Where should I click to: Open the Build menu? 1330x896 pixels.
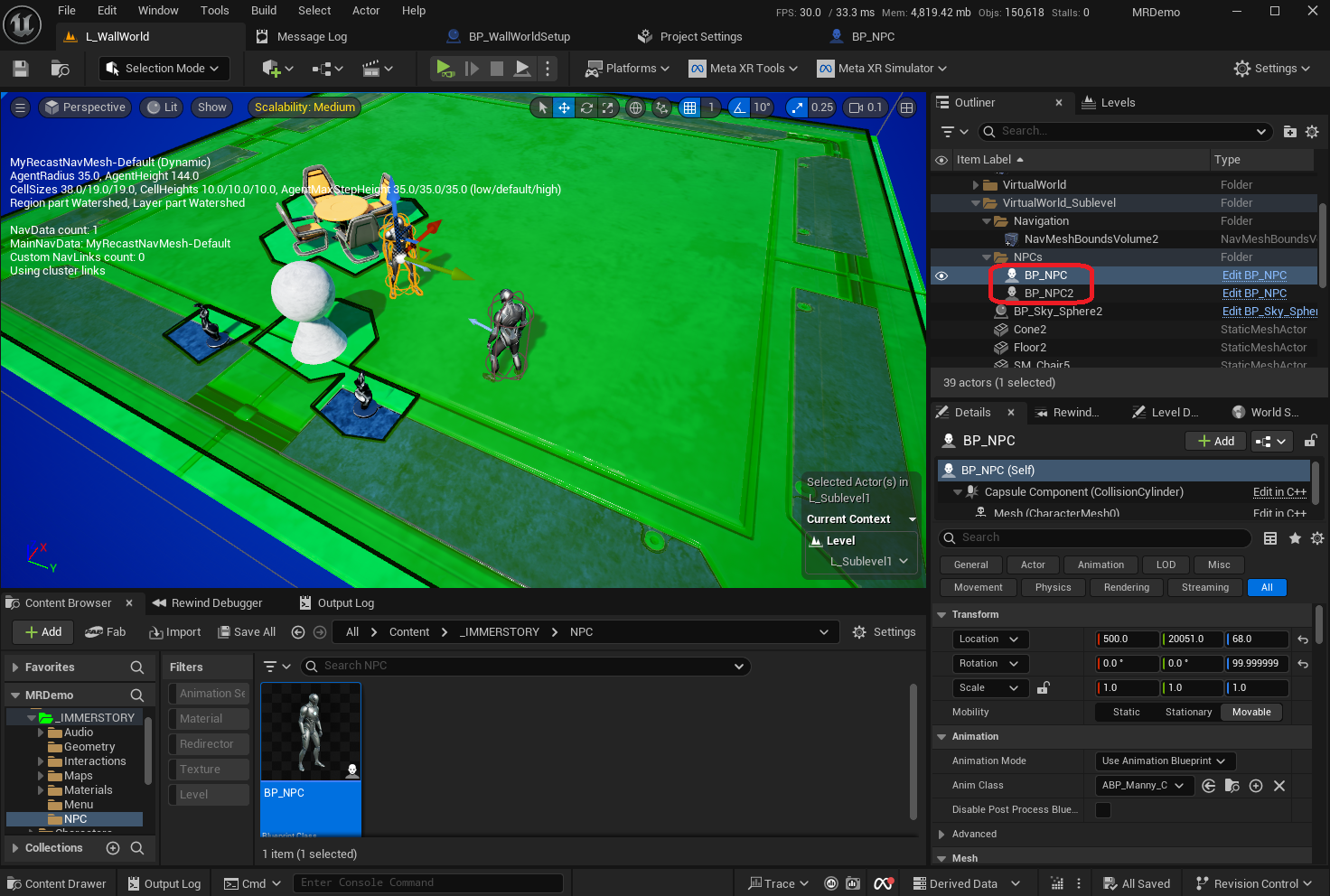click(264, 11)
